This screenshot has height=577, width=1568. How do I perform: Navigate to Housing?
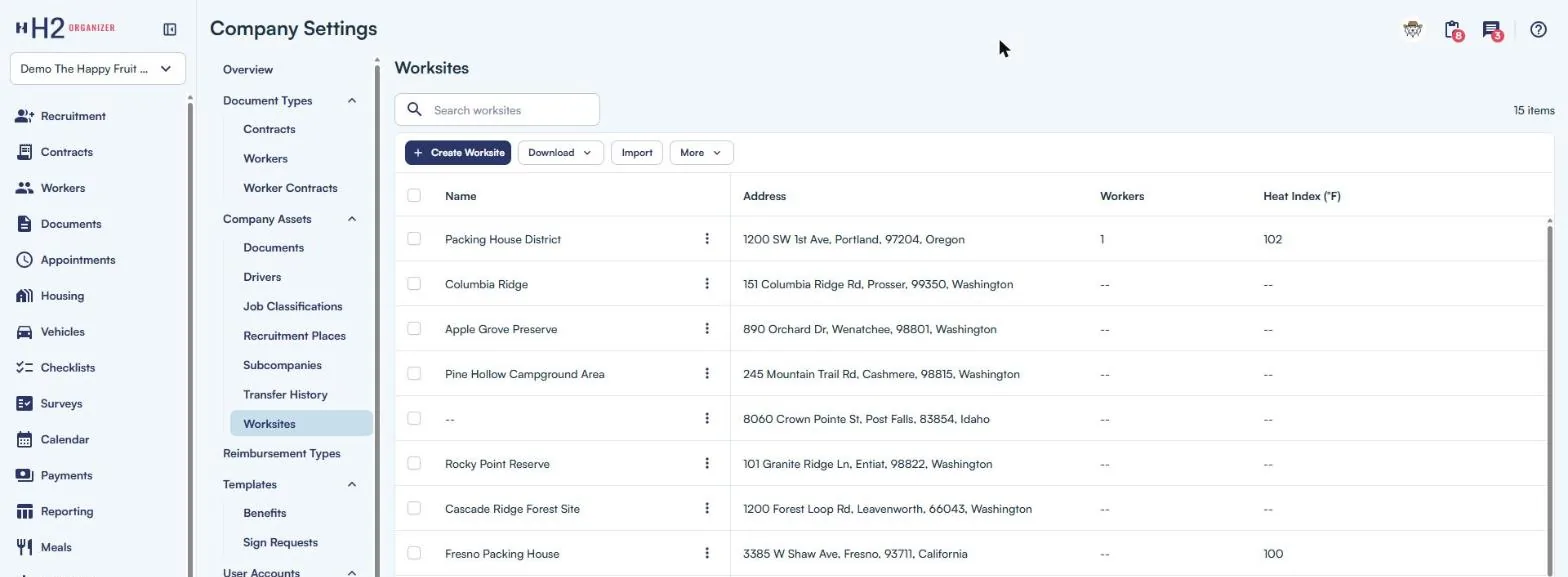pos(62,296)
